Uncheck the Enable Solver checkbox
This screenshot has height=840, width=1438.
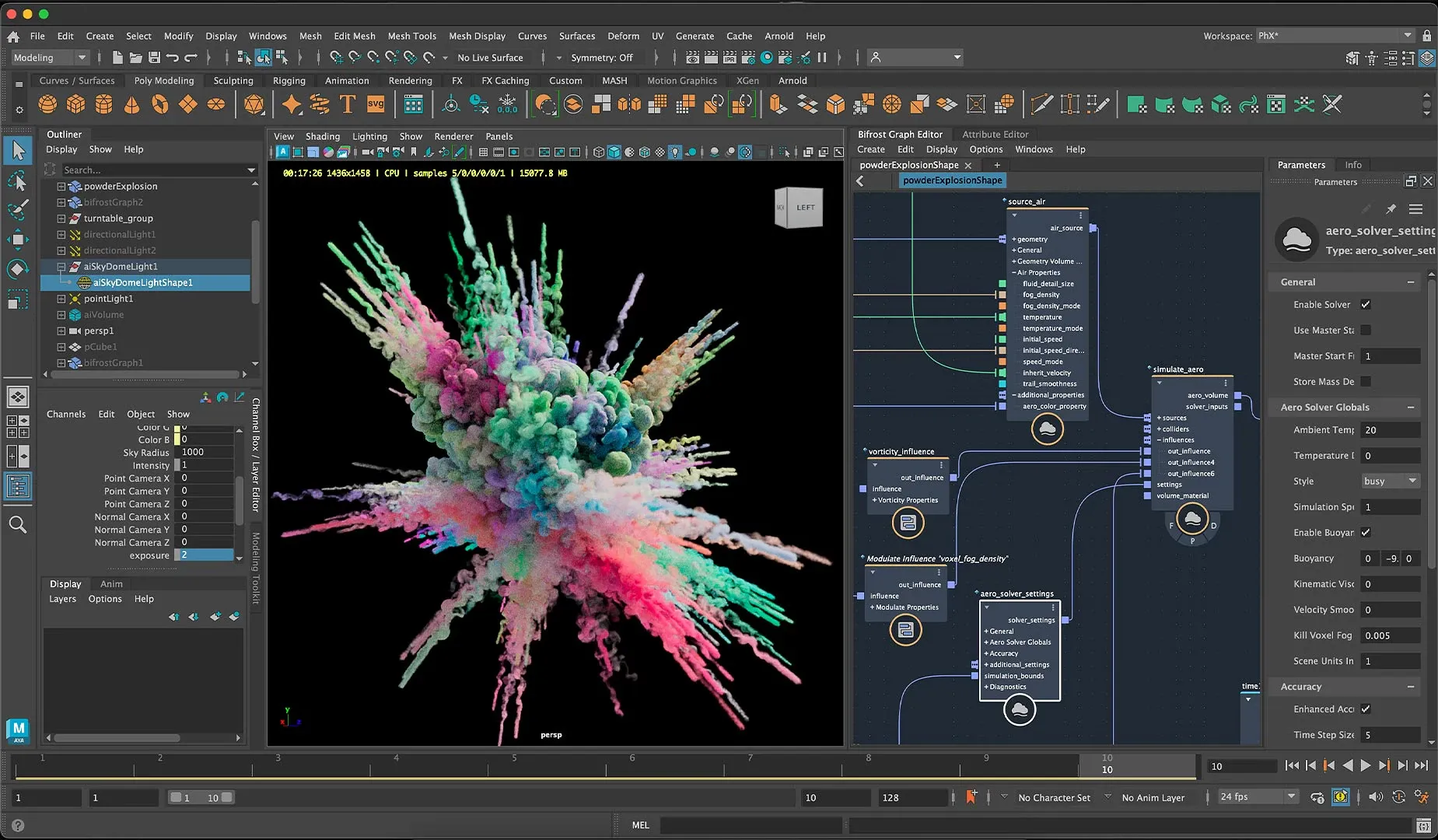click(x=1366, y=304)
